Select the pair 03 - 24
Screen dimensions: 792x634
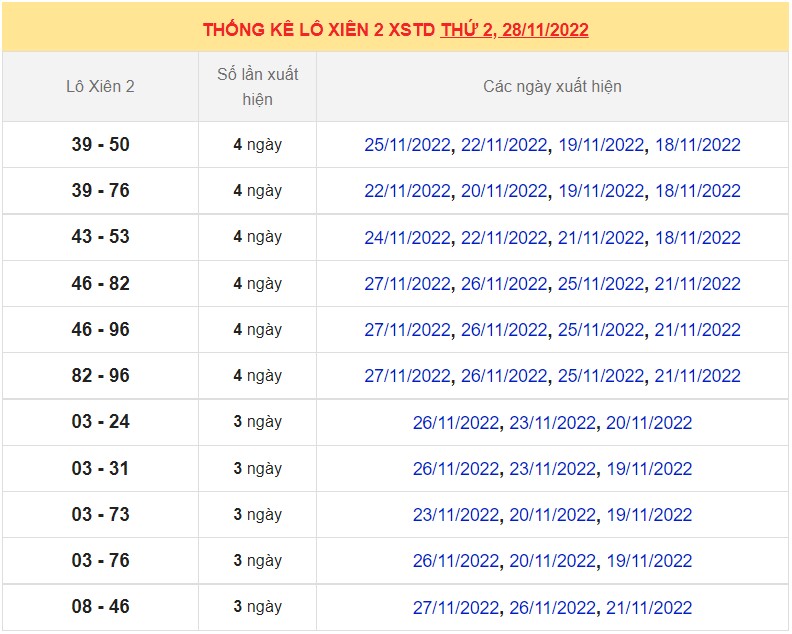coord(101,421)
